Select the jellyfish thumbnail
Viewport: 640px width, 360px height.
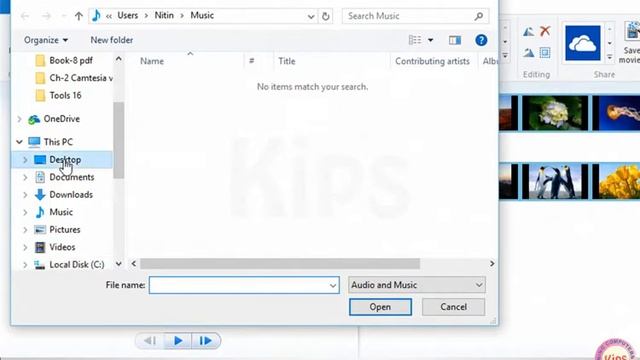click(x=616, y=113)
